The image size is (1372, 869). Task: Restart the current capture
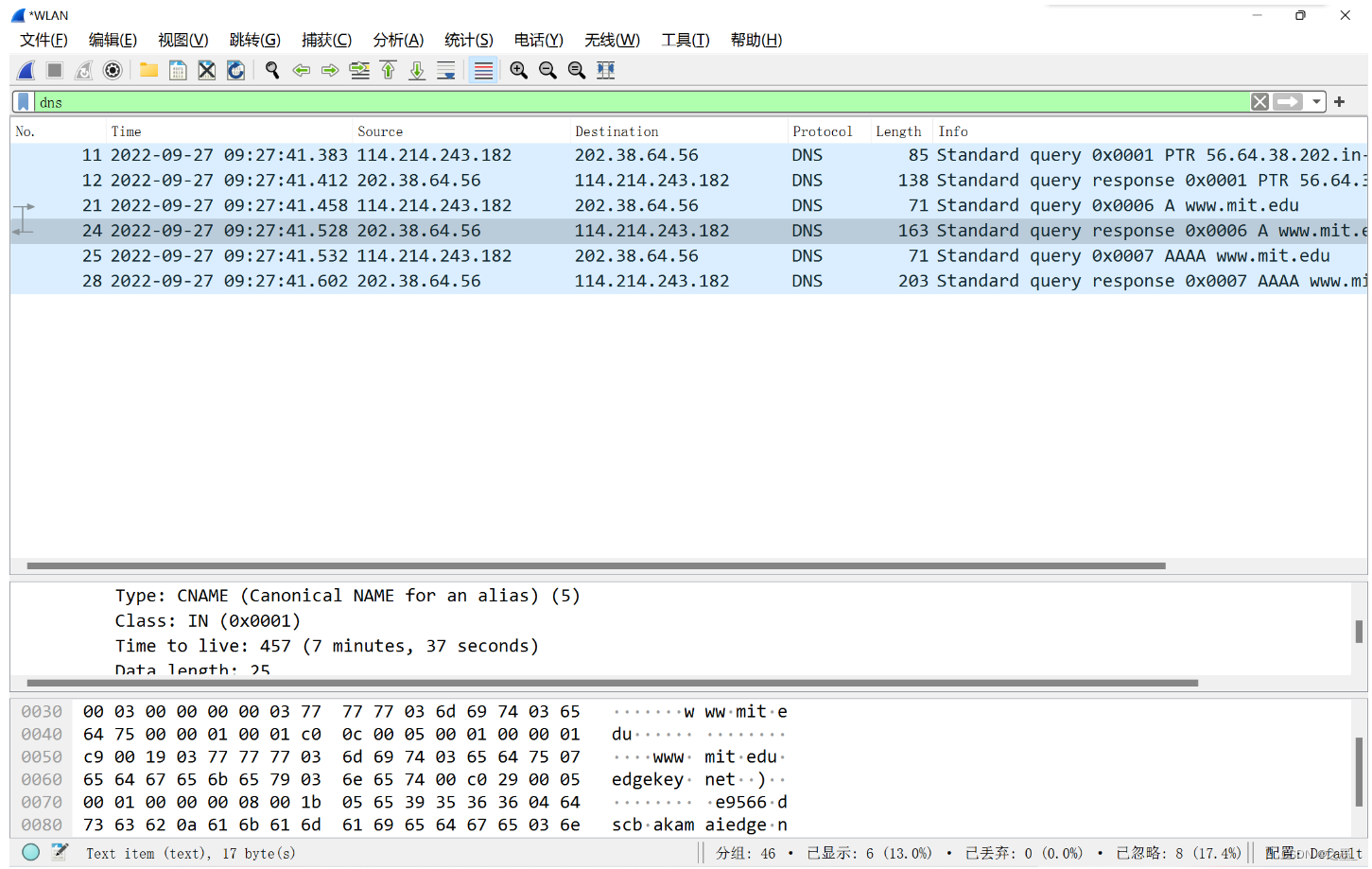tap(83, 69)
